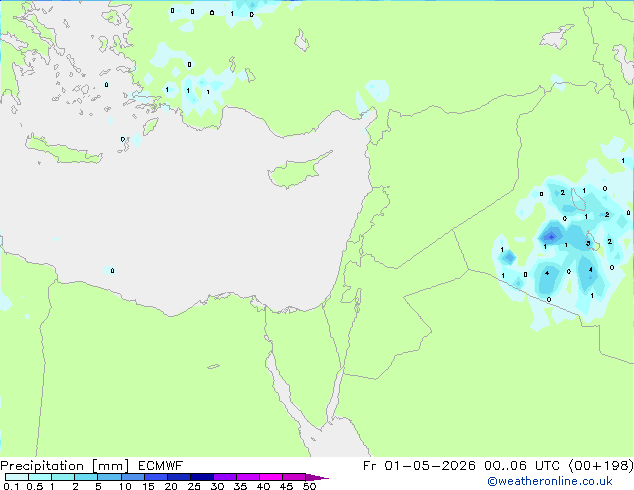Click the island of Crete on the map

coord(63,151)
